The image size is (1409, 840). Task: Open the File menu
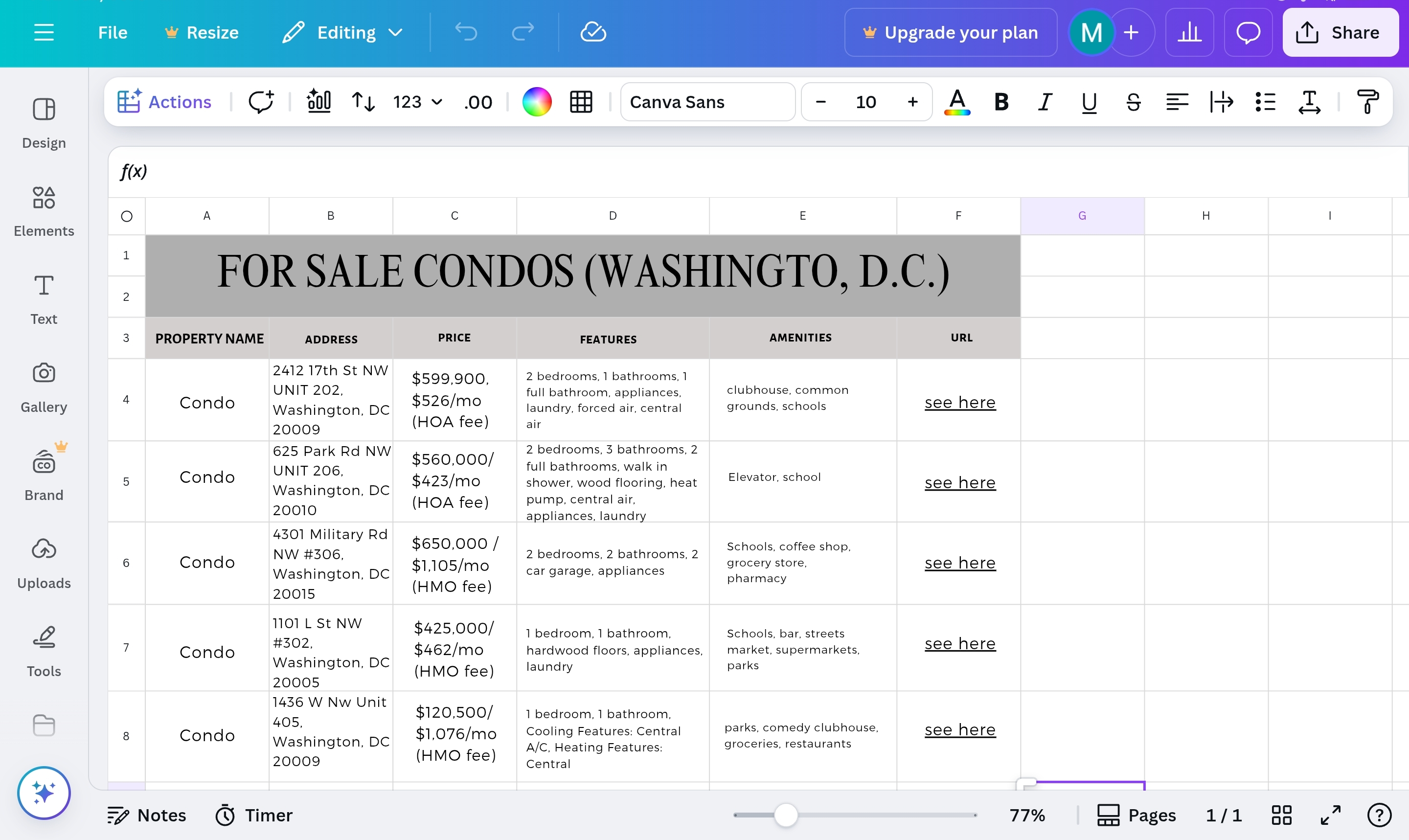click(113, 32)
